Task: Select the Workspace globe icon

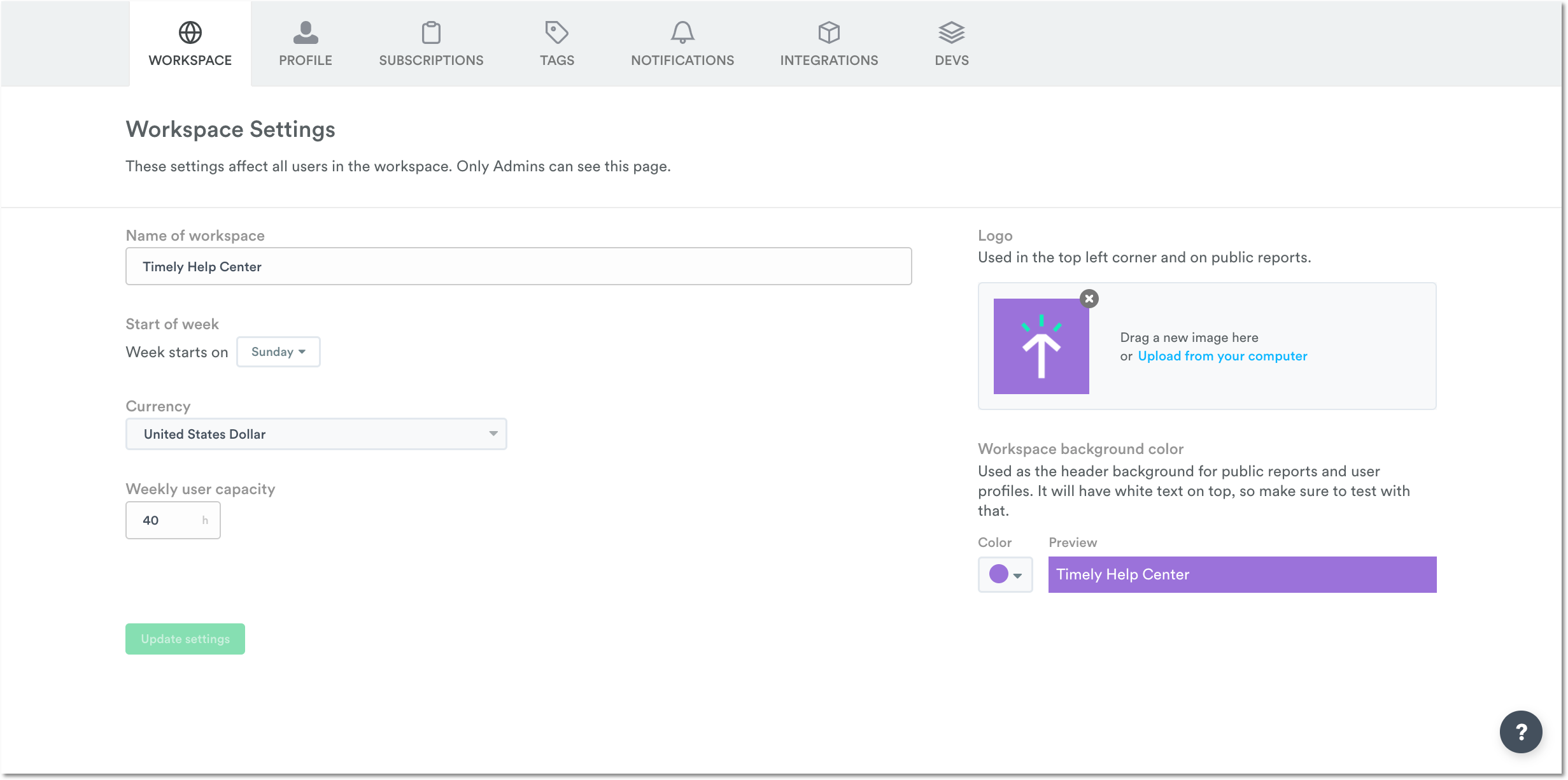Action: pyautogui.click(x=189, y=33)
